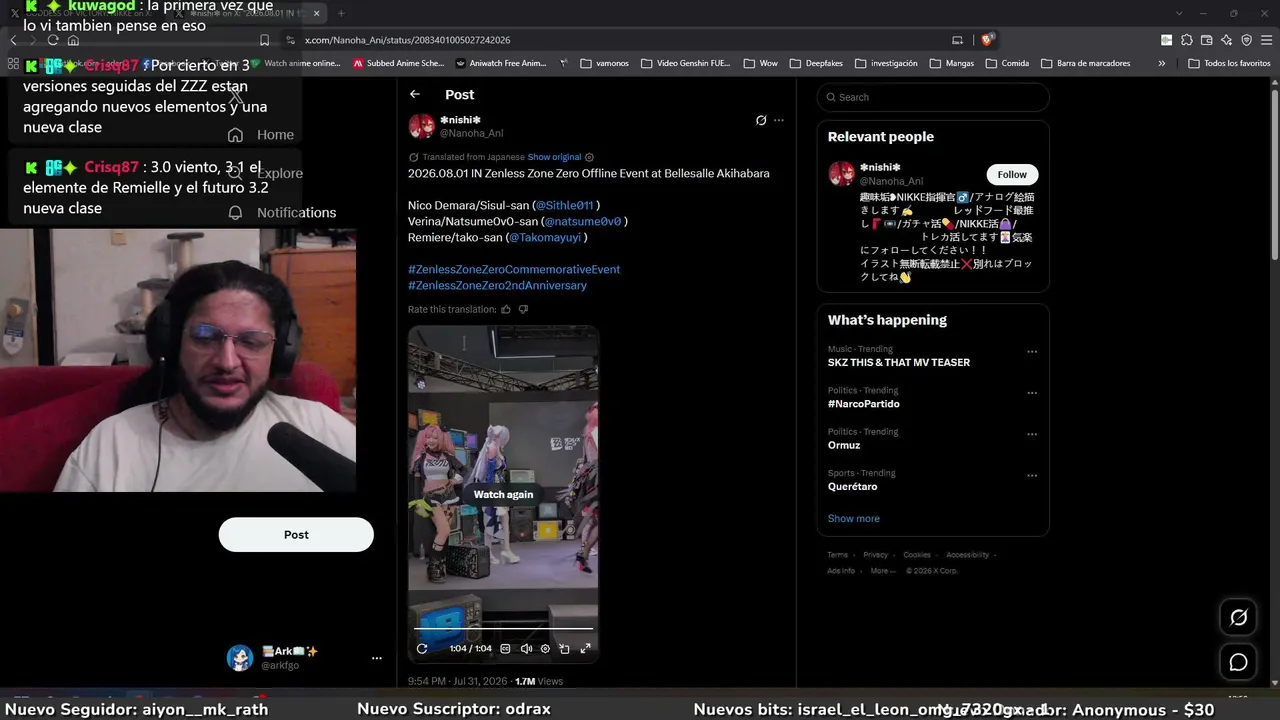The height and width of the screenshot is (720, 1280).
Task: Open Ads info footer link
Action: 841,571
